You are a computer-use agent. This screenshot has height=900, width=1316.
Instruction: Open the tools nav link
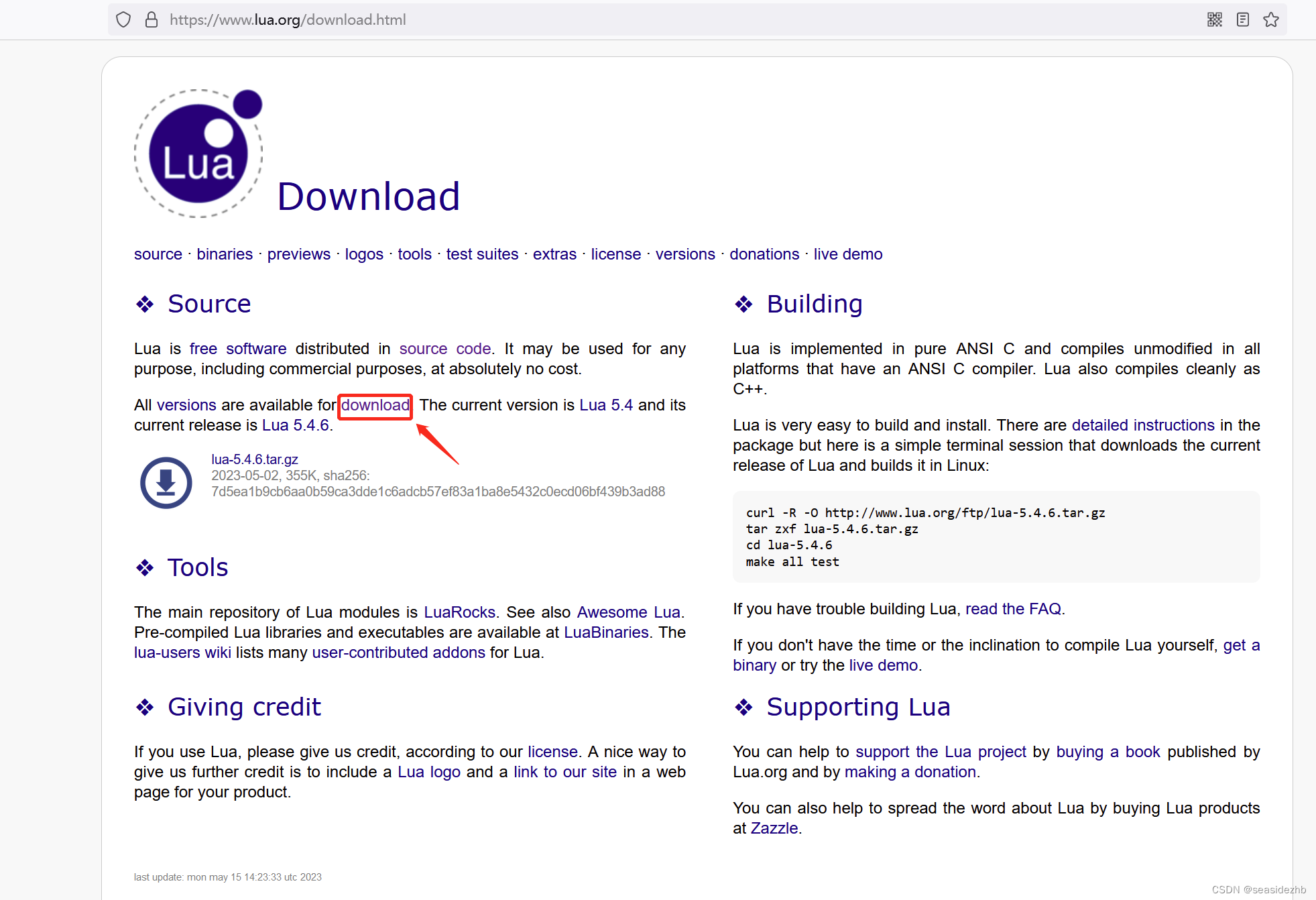pyautogui.click(x=415, y=254)
